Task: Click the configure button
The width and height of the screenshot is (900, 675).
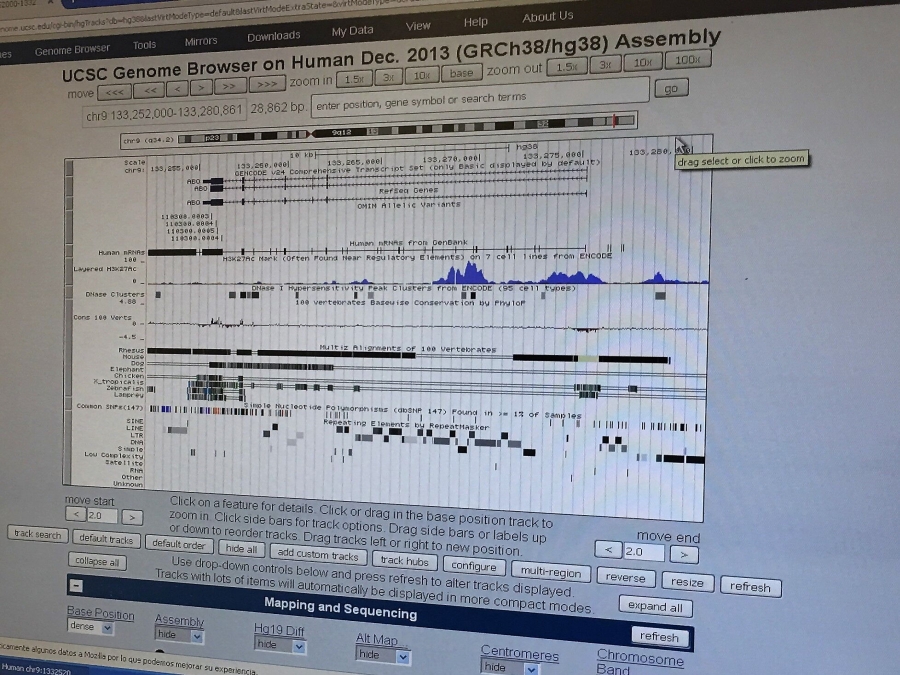Action: point(474,566)
